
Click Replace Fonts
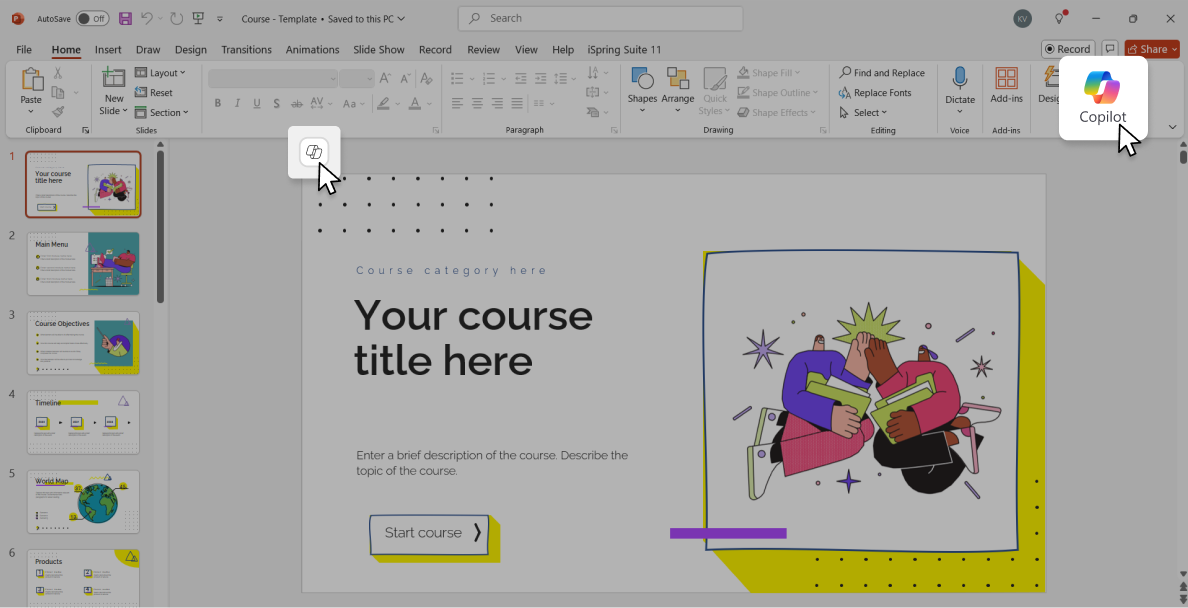875,92
